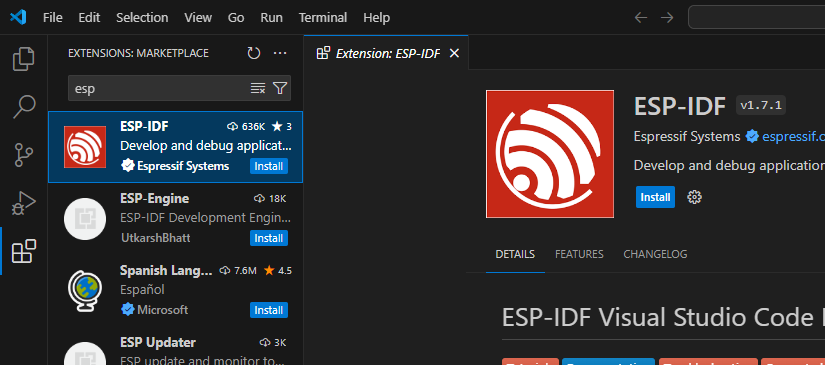Open the File menu
825x365 pixels.
tap(53, 17)
